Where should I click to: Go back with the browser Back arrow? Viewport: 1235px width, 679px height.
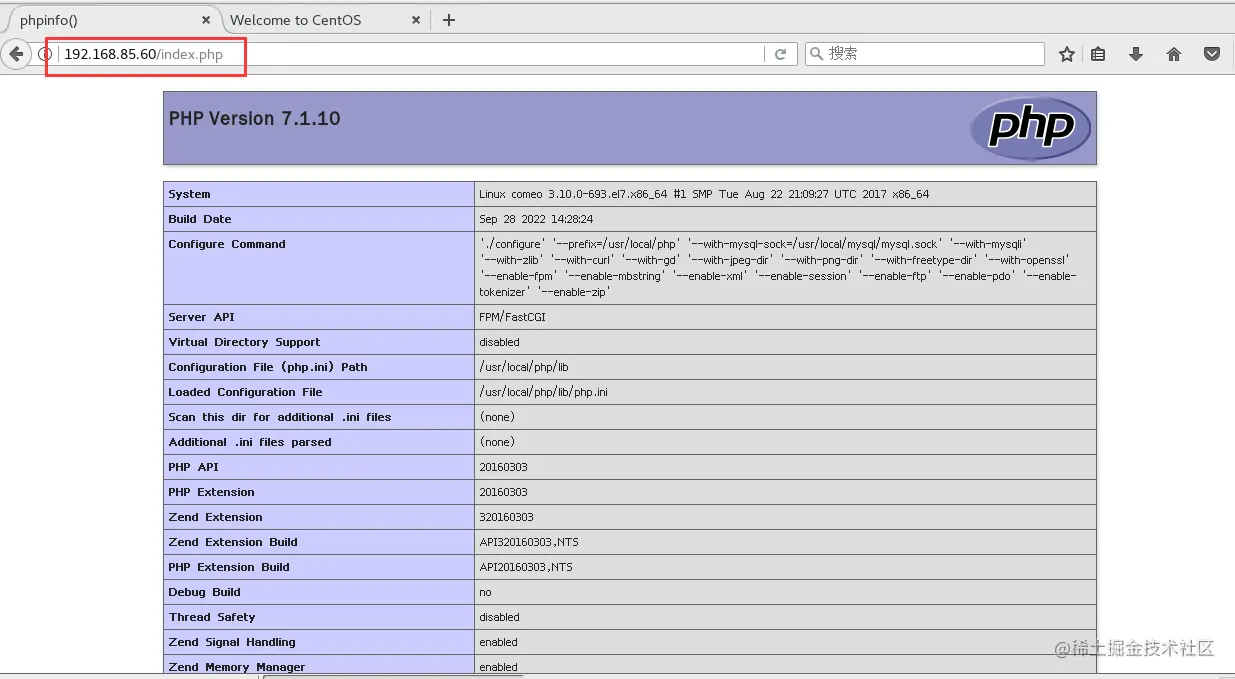pyautogui.click(x=16, y=54)
